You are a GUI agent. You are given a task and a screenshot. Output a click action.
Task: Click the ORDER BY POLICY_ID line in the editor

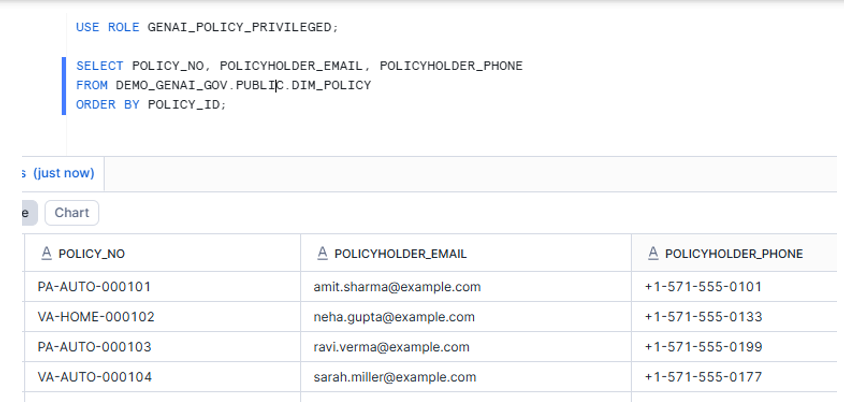151,104
